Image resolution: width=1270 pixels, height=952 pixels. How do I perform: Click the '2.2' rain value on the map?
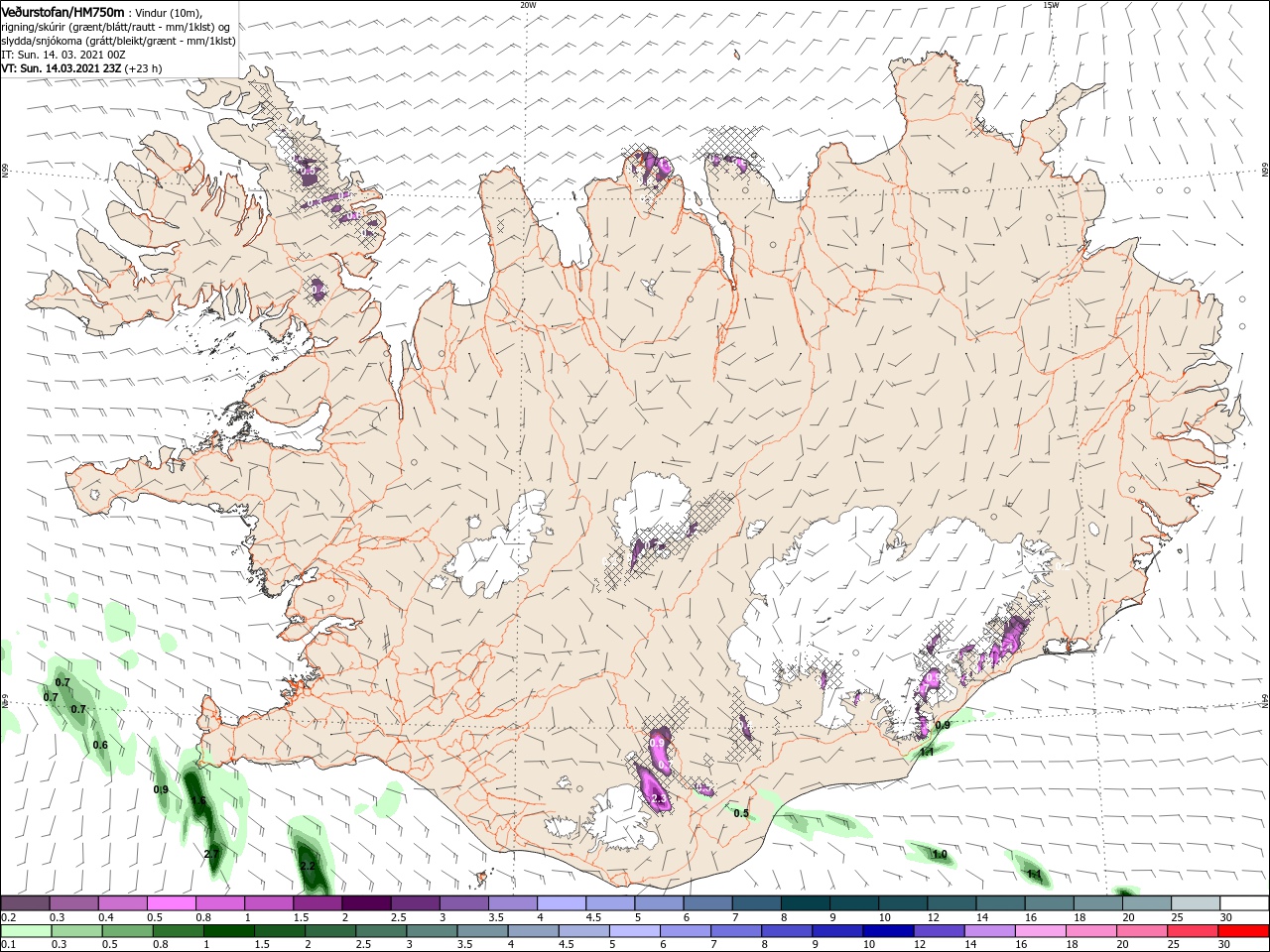pos(308,866)
